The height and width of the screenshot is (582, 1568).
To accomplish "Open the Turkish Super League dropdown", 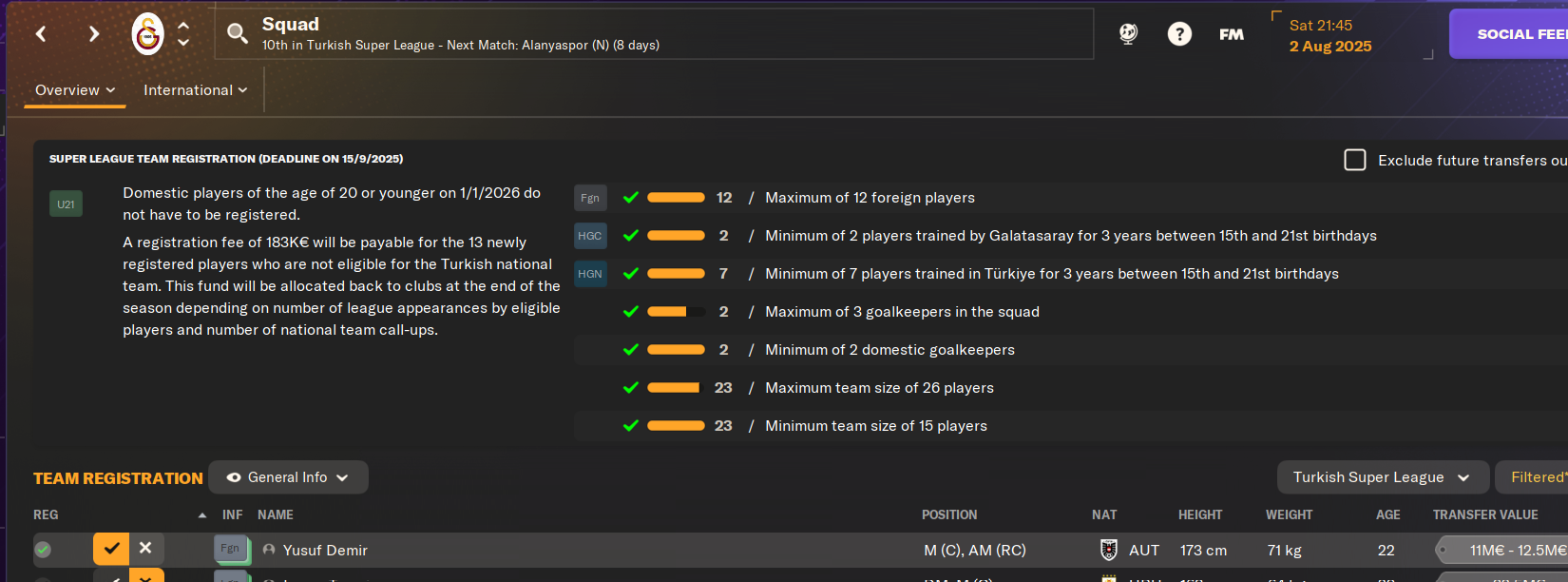I will pyautogui.click(x=1382, y=477).
